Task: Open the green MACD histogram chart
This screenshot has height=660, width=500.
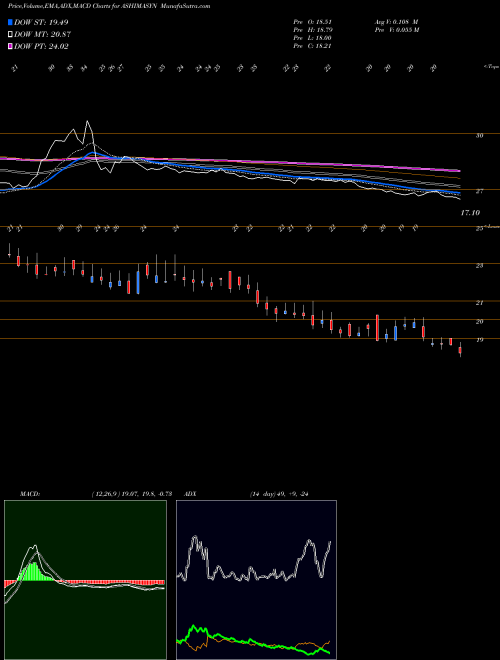Action: click(x=85, y=580)
